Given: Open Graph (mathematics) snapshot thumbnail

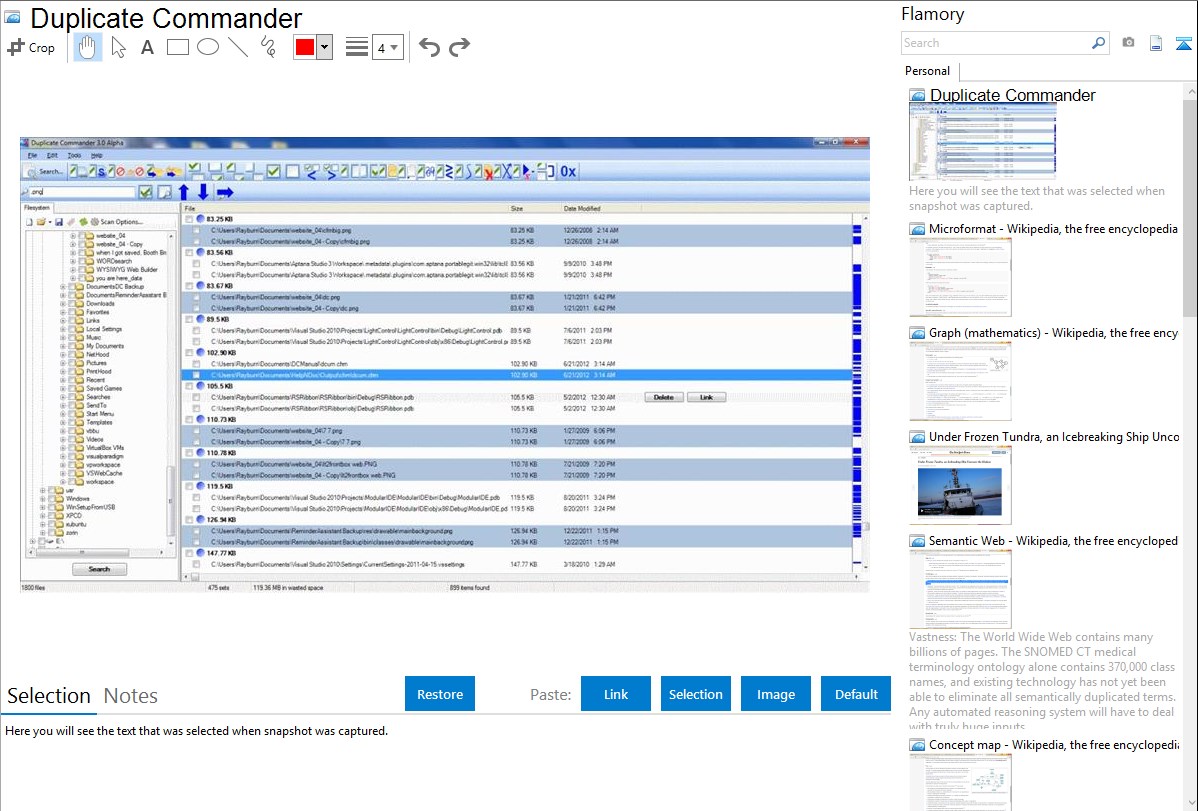Looking at the screenshot, I should pyautogui.click(x=960, y=381).
